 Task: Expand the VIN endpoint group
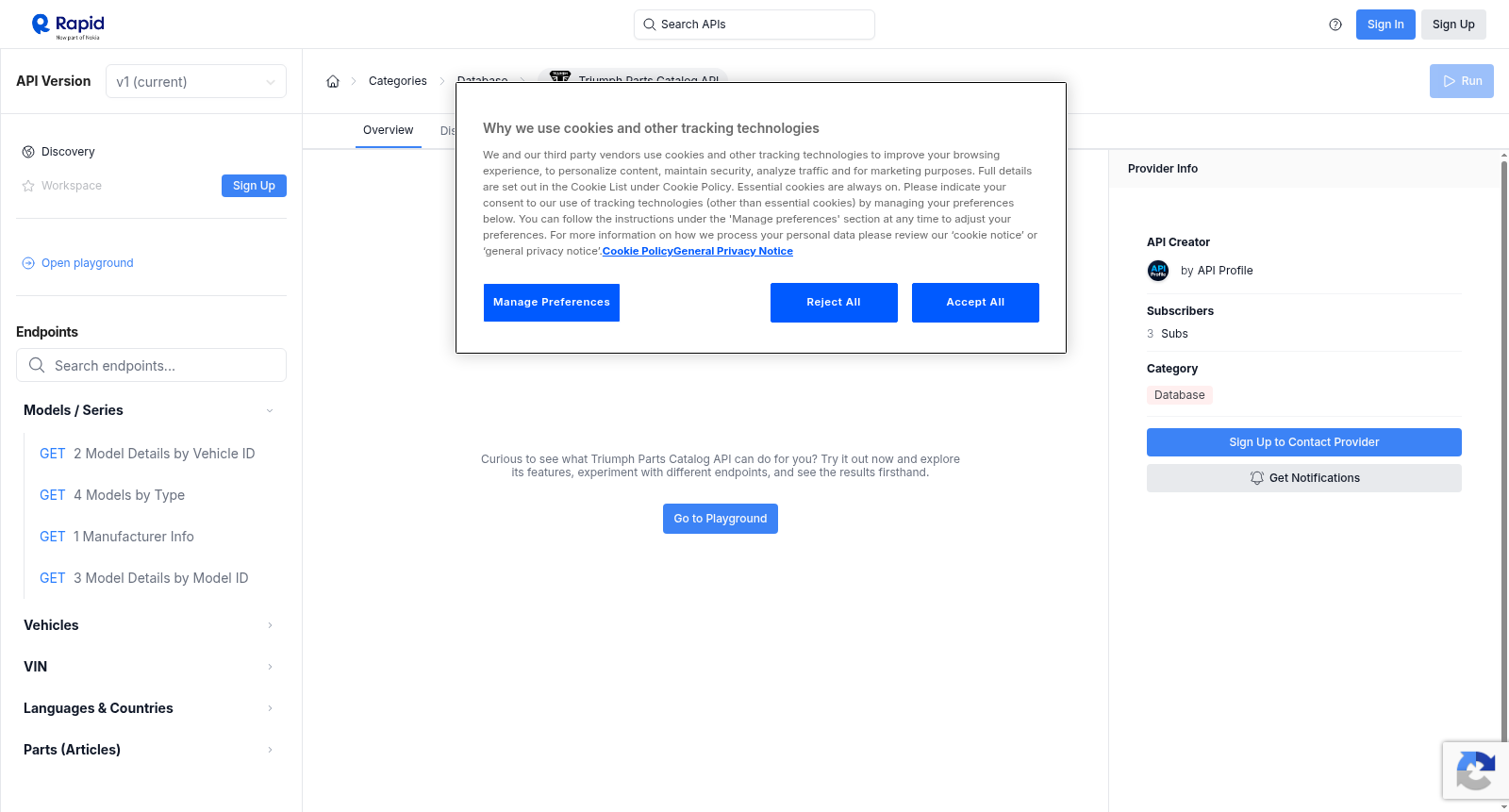(151, 667)
